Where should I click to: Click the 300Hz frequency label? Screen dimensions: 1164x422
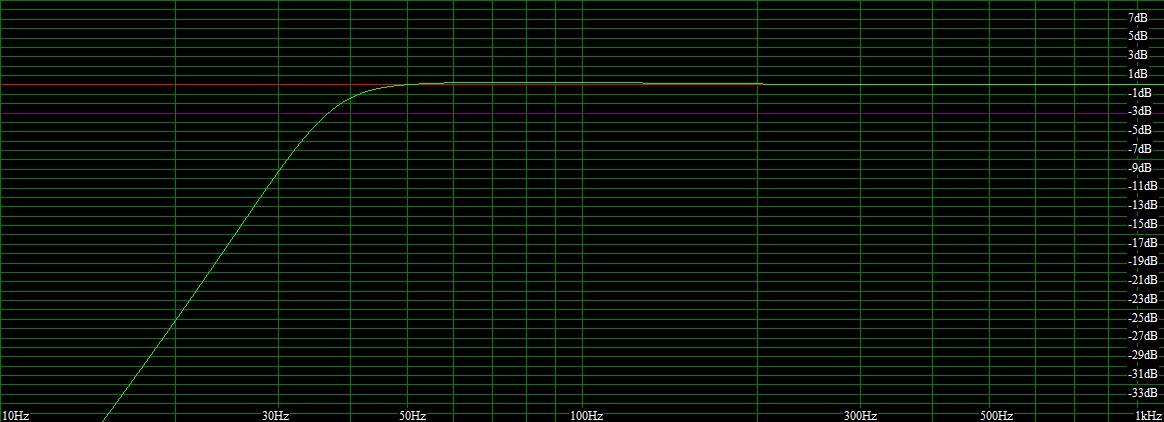click(x=860, y=415)
